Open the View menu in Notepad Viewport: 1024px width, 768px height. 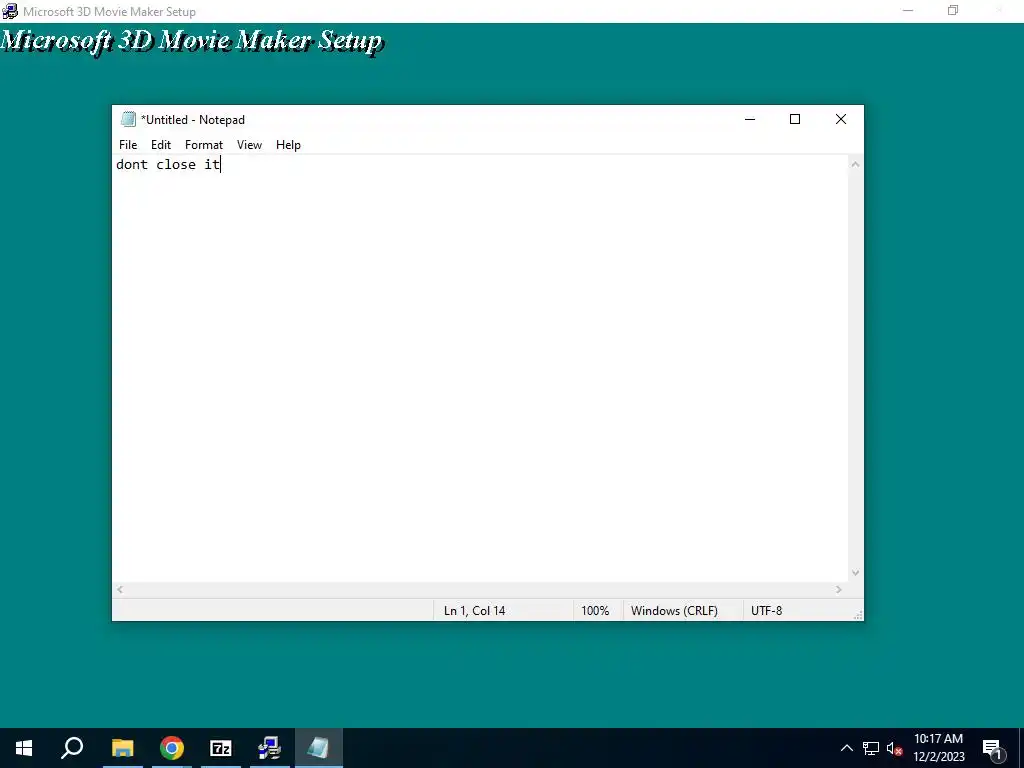click(x=249, y=145)
